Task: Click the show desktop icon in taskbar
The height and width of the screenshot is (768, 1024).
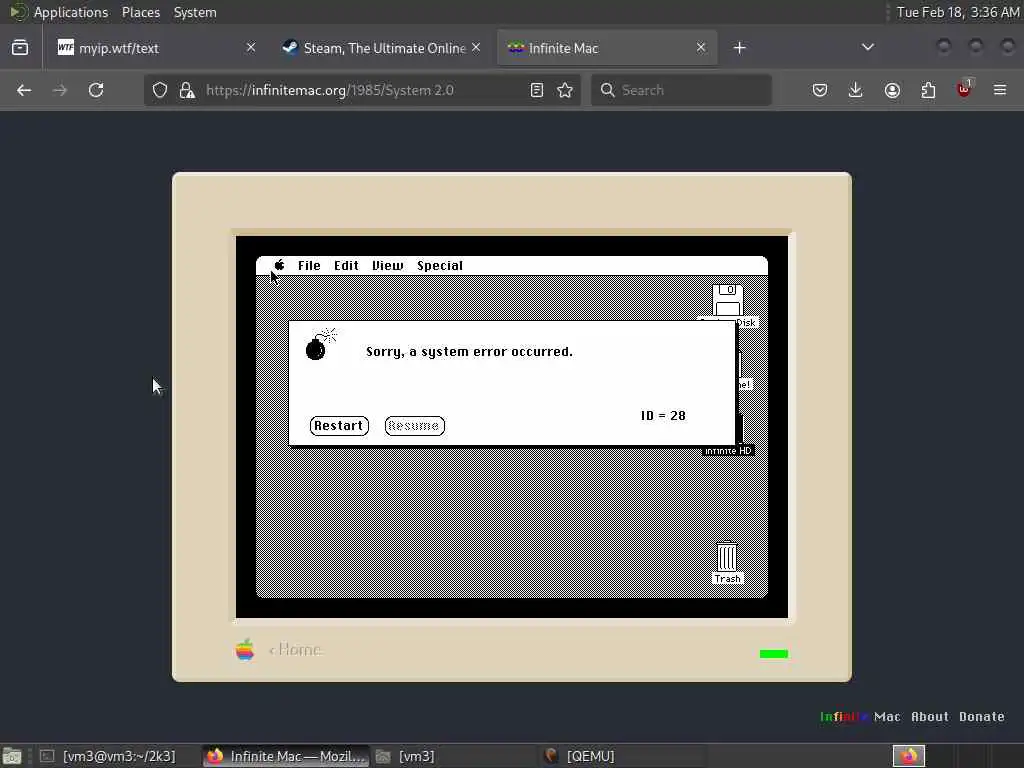Action: 12,756
